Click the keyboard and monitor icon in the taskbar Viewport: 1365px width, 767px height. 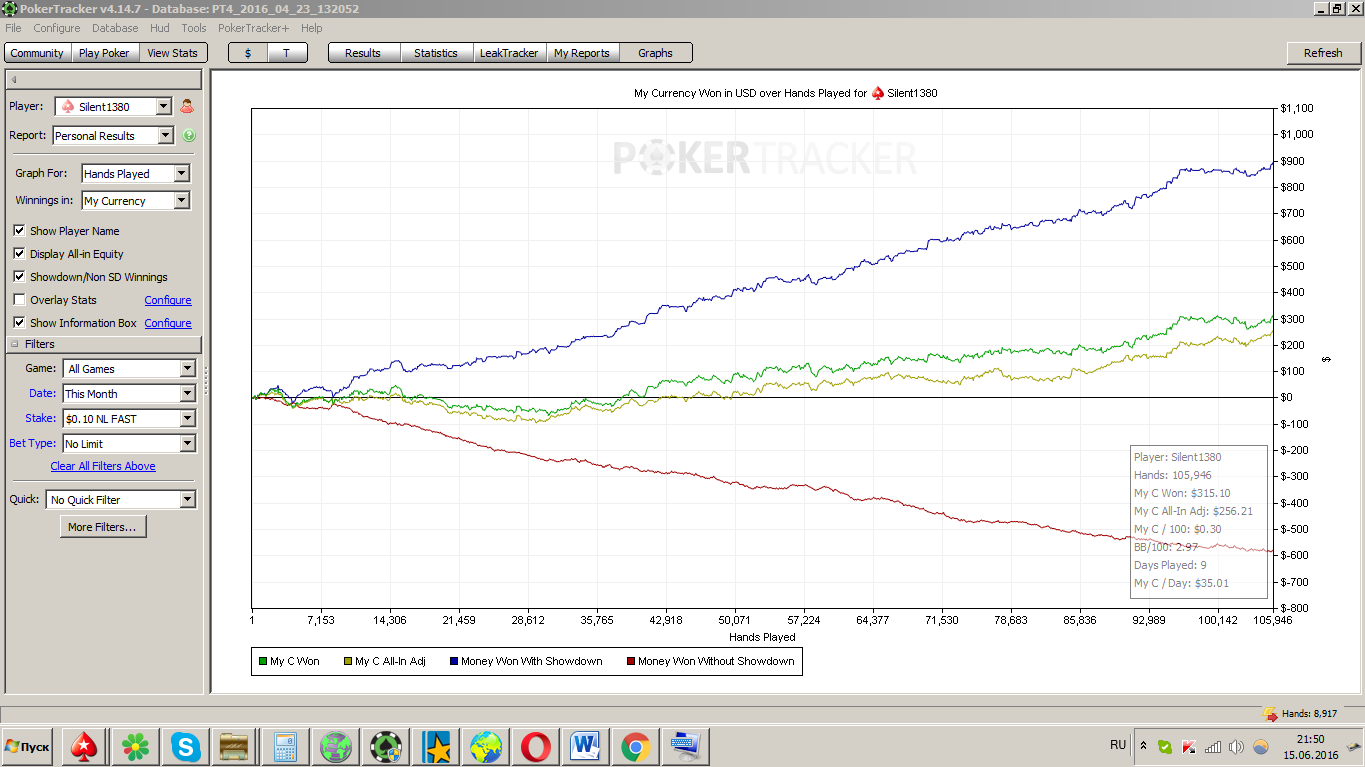686,746
